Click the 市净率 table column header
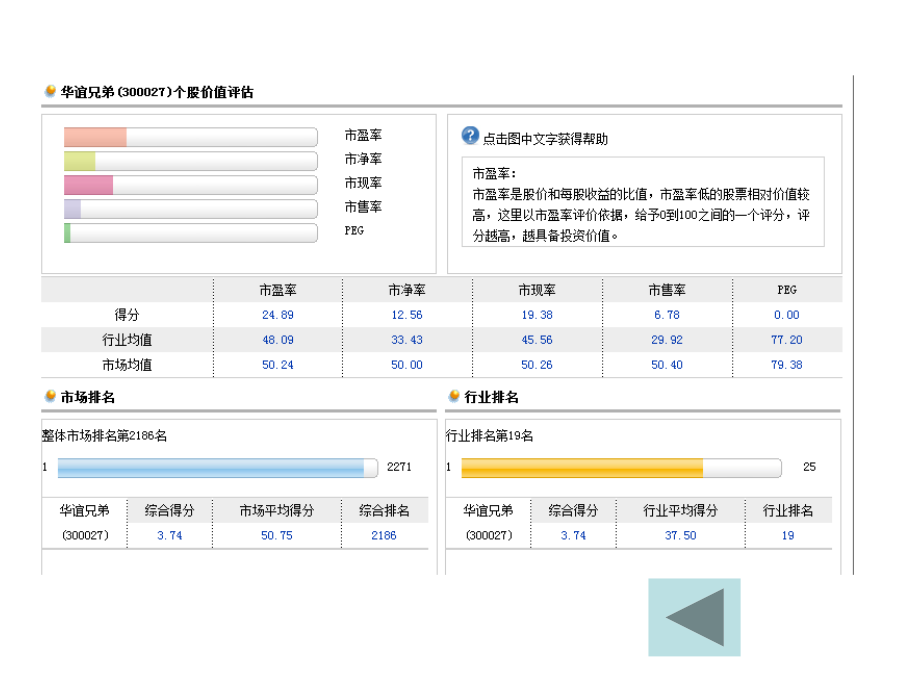This screenshot has height=675, width=900. 407,290
